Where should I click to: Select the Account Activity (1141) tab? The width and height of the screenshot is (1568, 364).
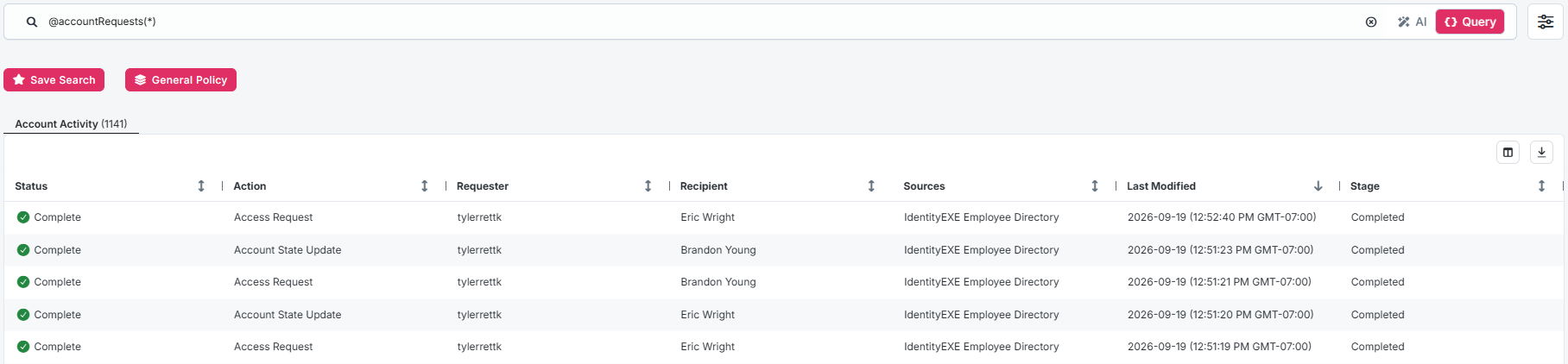[x=71, y=124]
